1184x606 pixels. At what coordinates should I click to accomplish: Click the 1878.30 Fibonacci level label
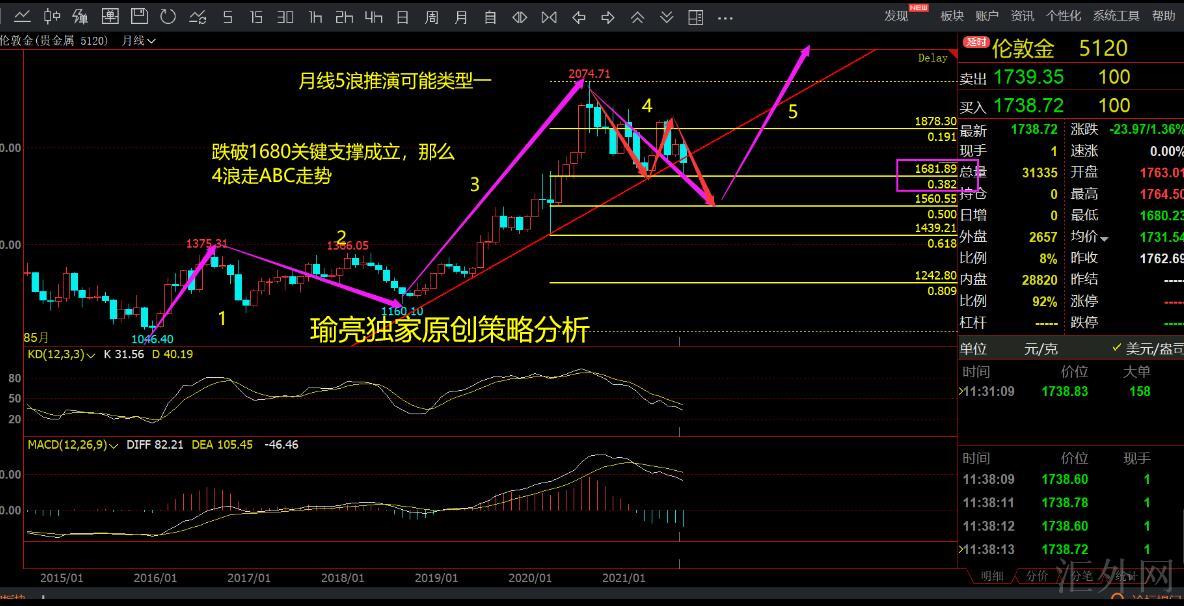[937, 121]
